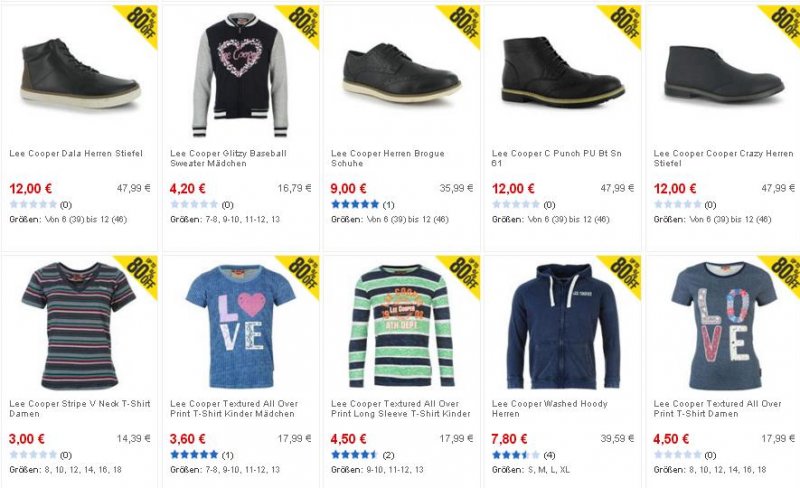
Task: Open the Lee Cooper Dala Herren Stiefel image
Action: tap(80, 74)
